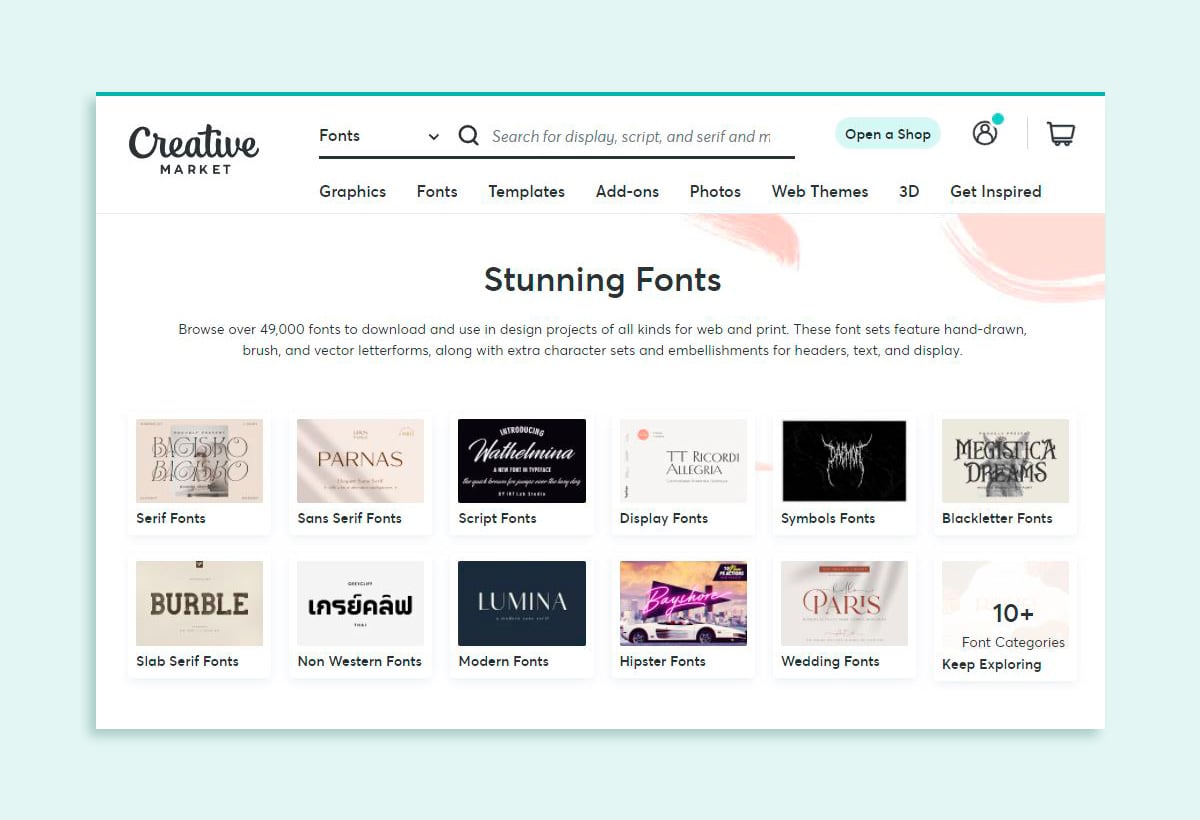The image size is (1200, 820).
Task: Click the Creative Market logo
Action: point(193,148)
